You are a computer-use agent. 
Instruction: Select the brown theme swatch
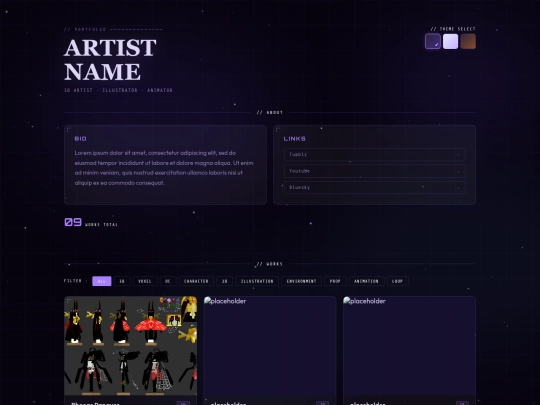tap(468, 41)
